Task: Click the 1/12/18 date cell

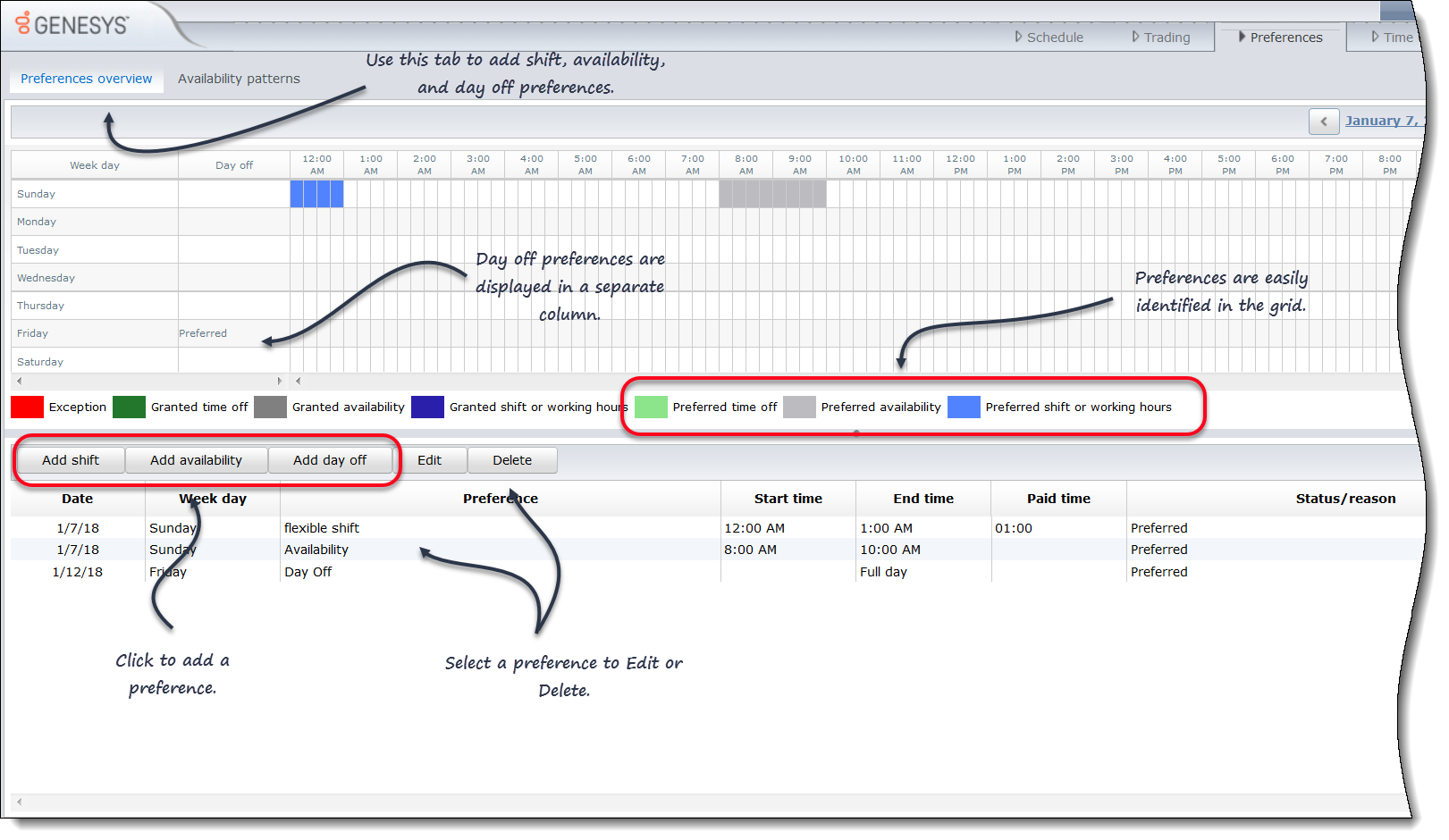Action: [x=78, y=572]
